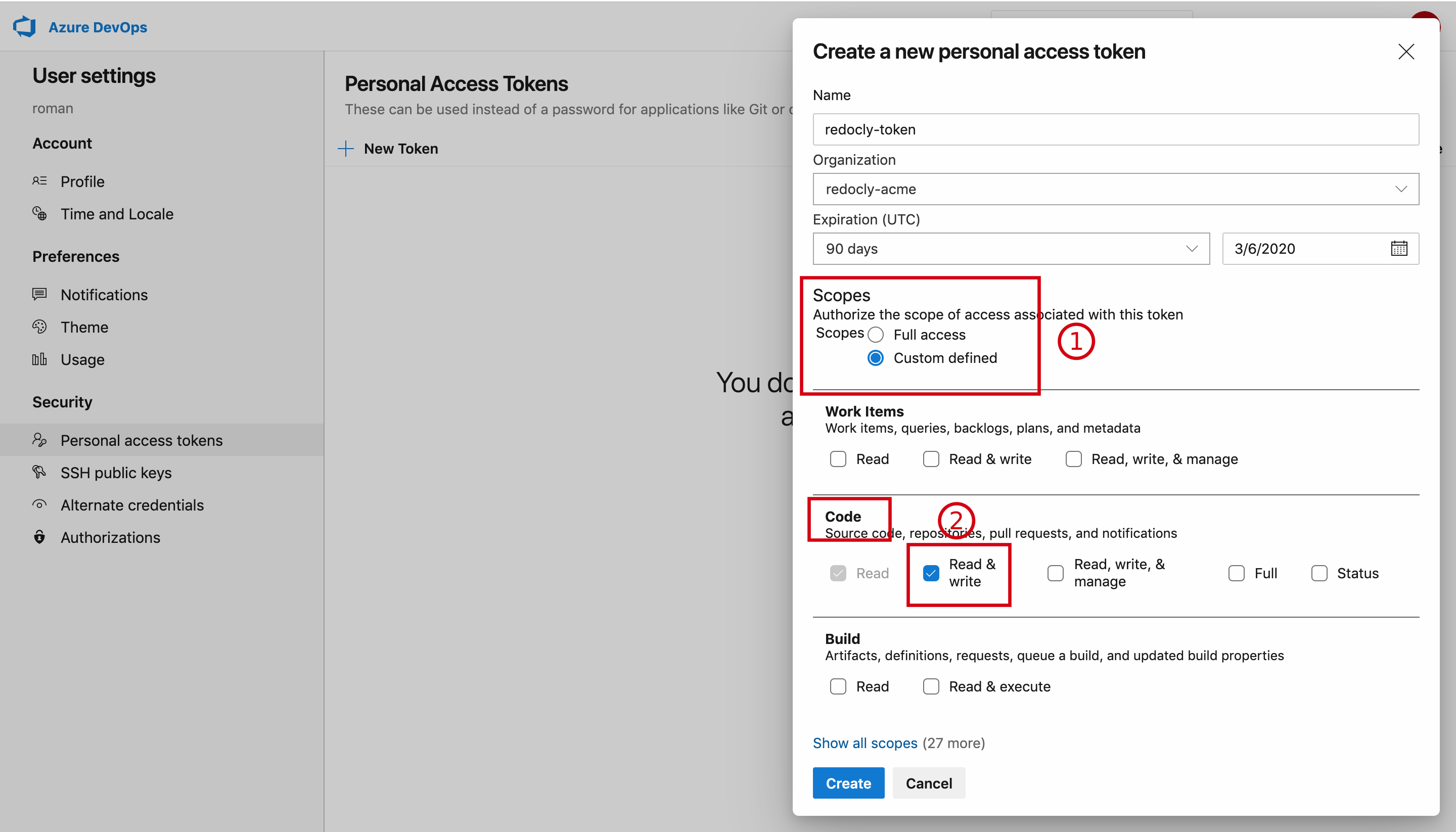Click the expiration date field 3/6/2020
Screen dimensions: 1456x832
(1320, 249)
